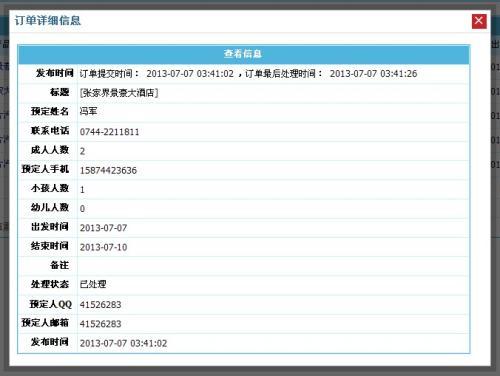500x376 pixels.
Task: Click the 幼儿人数 label
Action: tap(50, 207)
